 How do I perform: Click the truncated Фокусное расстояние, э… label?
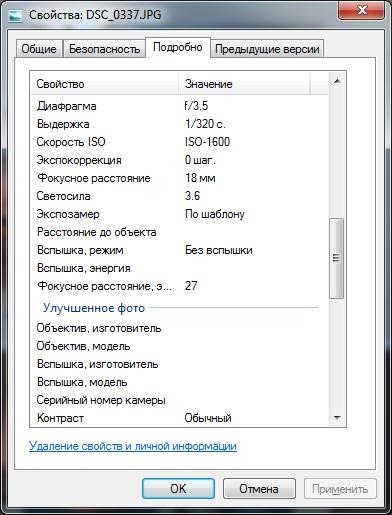(x=104, y=286)
